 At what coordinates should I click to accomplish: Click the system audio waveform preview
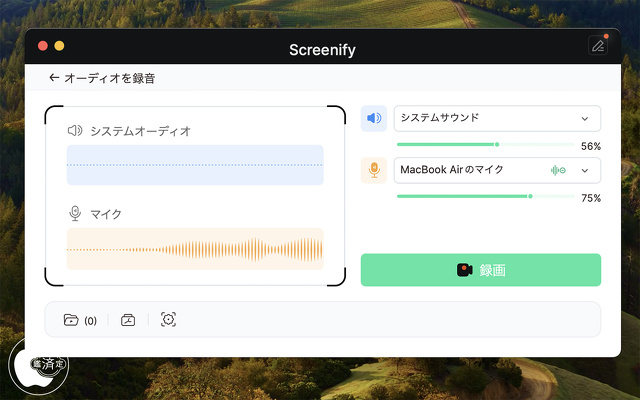tap(195, 165)
